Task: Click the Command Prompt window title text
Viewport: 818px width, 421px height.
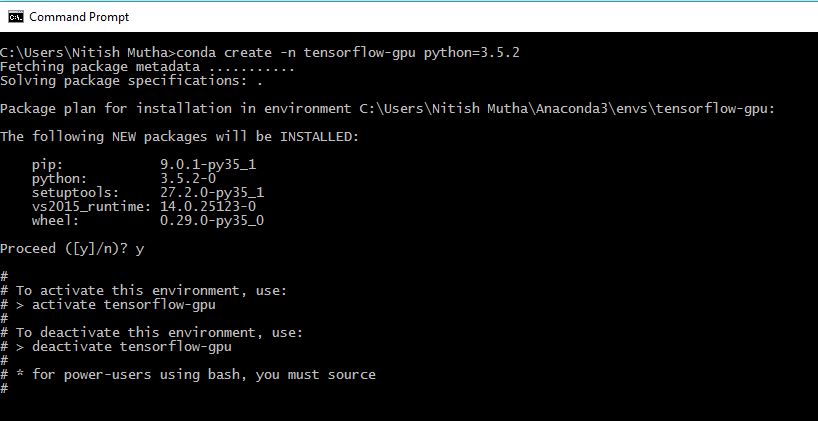Action: 79,17
